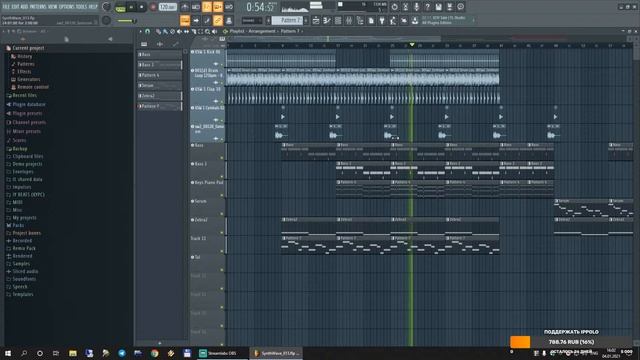Viewport: 640px width, 360px height.
Task: Toggle the orange recording countdown icon
Action: click(207, 7)
